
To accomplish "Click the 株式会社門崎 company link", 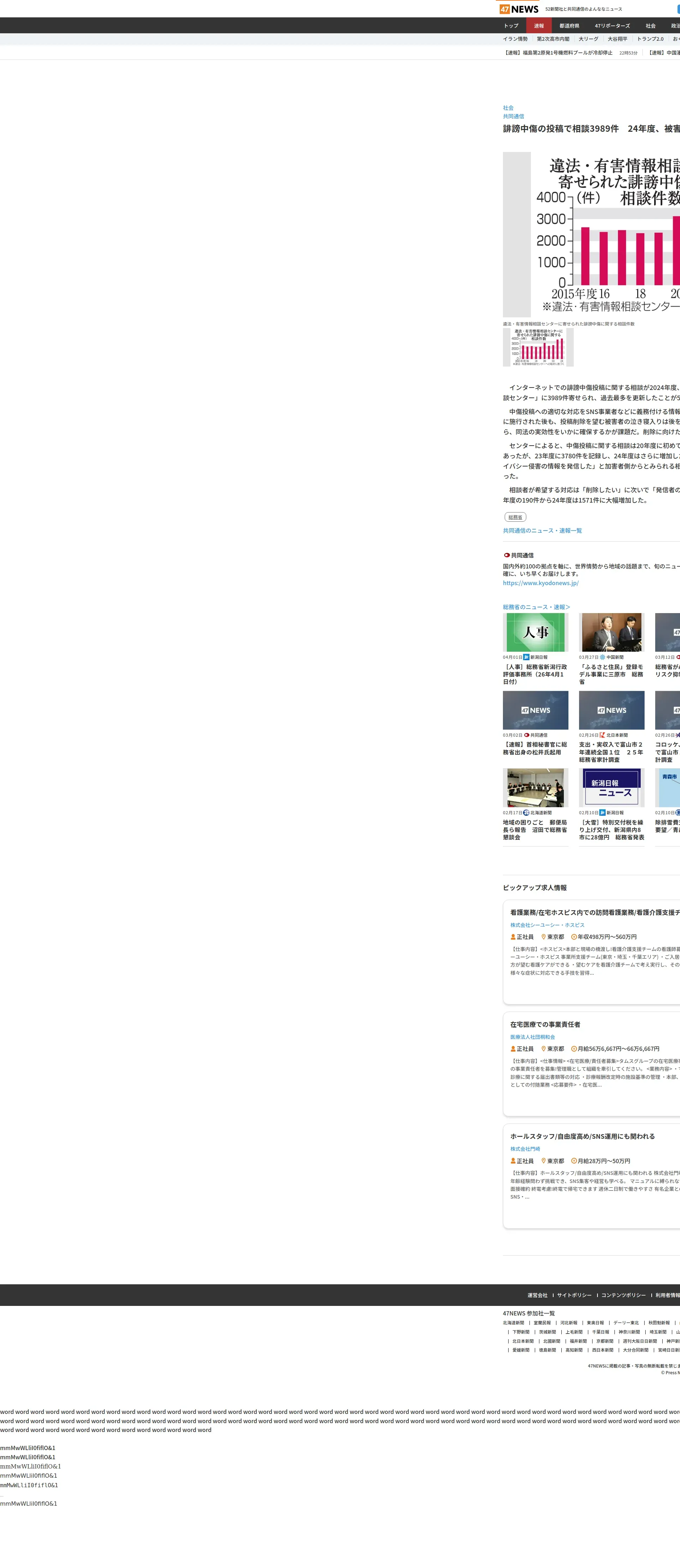I will click(x=525, y=1149).
